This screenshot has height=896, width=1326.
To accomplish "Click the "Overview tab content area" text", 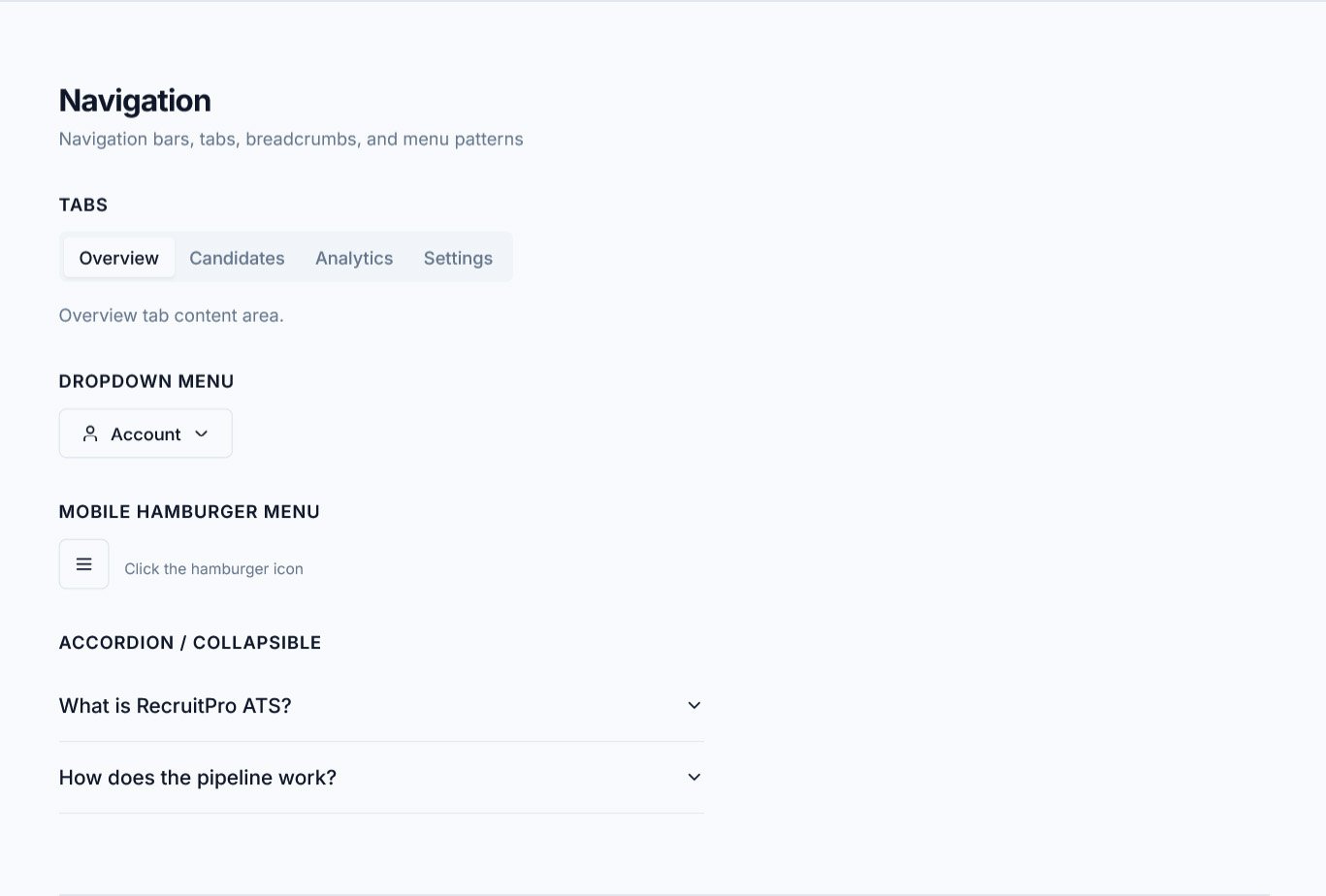I will (x=172, y=315).
